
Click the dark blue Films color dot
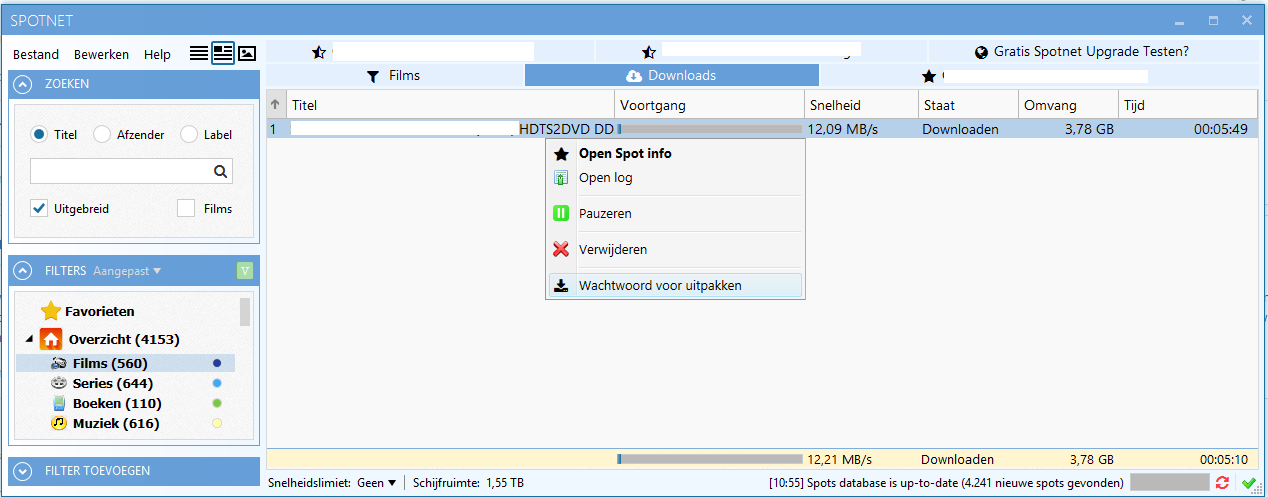217,363
